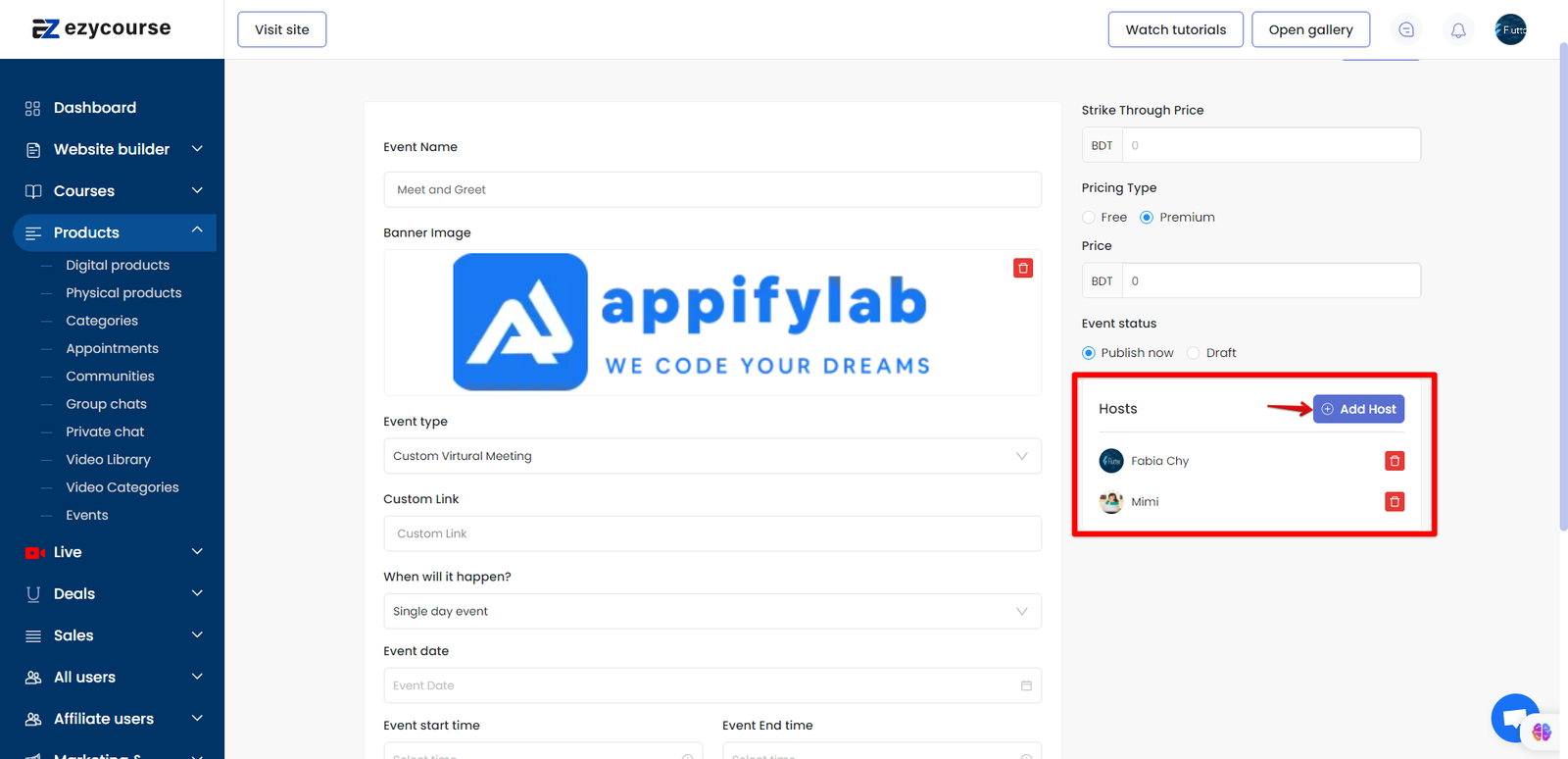Select the Premium pricing type
The width and height of the screenshot is (1568, 759).
(1147, 218)
